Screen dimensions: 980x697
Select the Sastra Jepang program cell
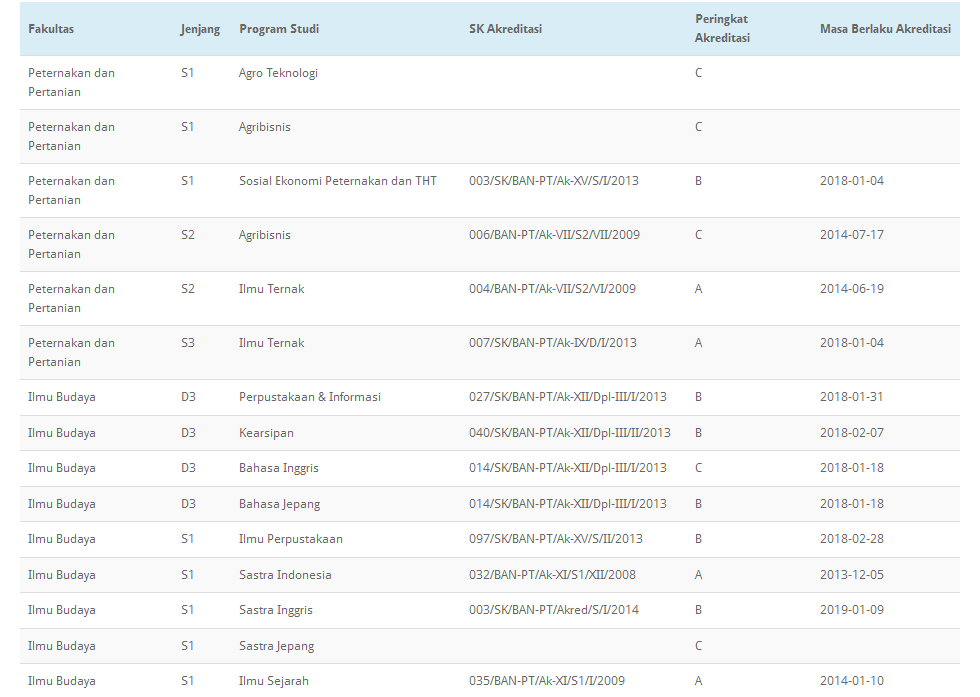tap(276, 646)
